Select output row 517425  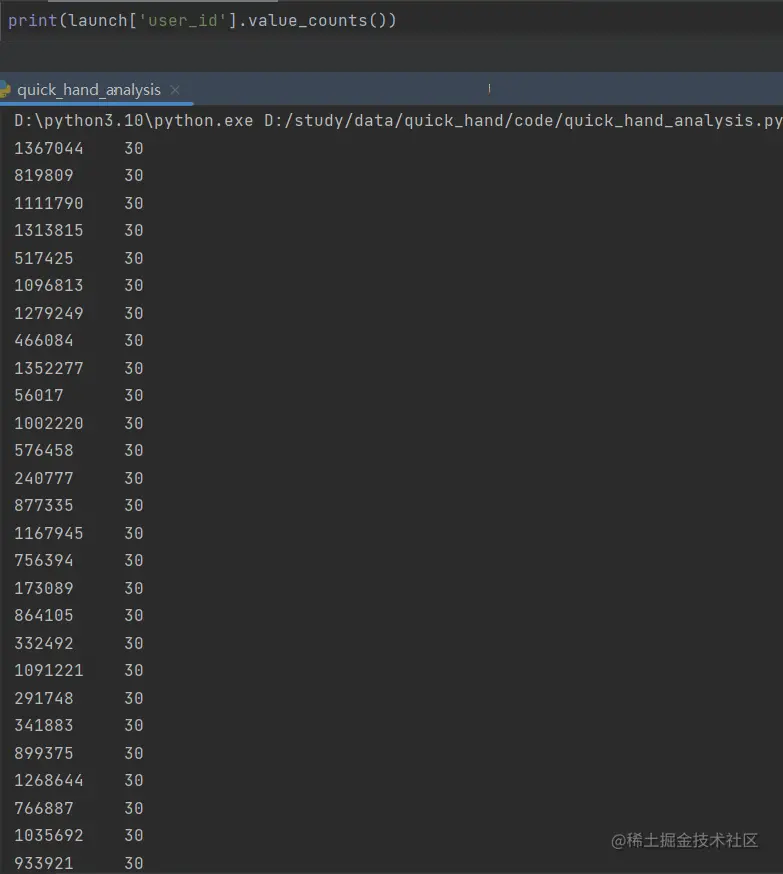pyautogui.click(x=79, y=259)
